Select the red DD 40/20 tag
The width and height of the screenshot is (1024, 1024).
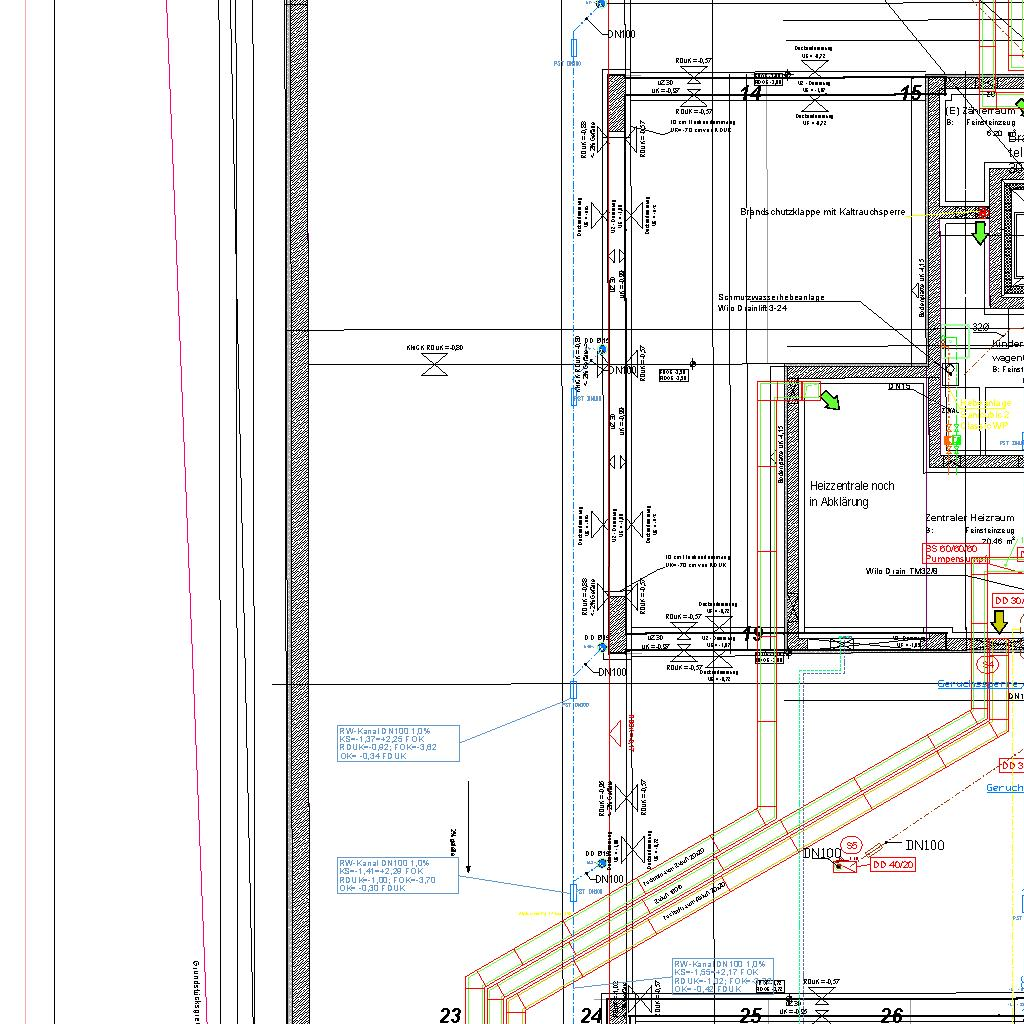coord(893,865)
